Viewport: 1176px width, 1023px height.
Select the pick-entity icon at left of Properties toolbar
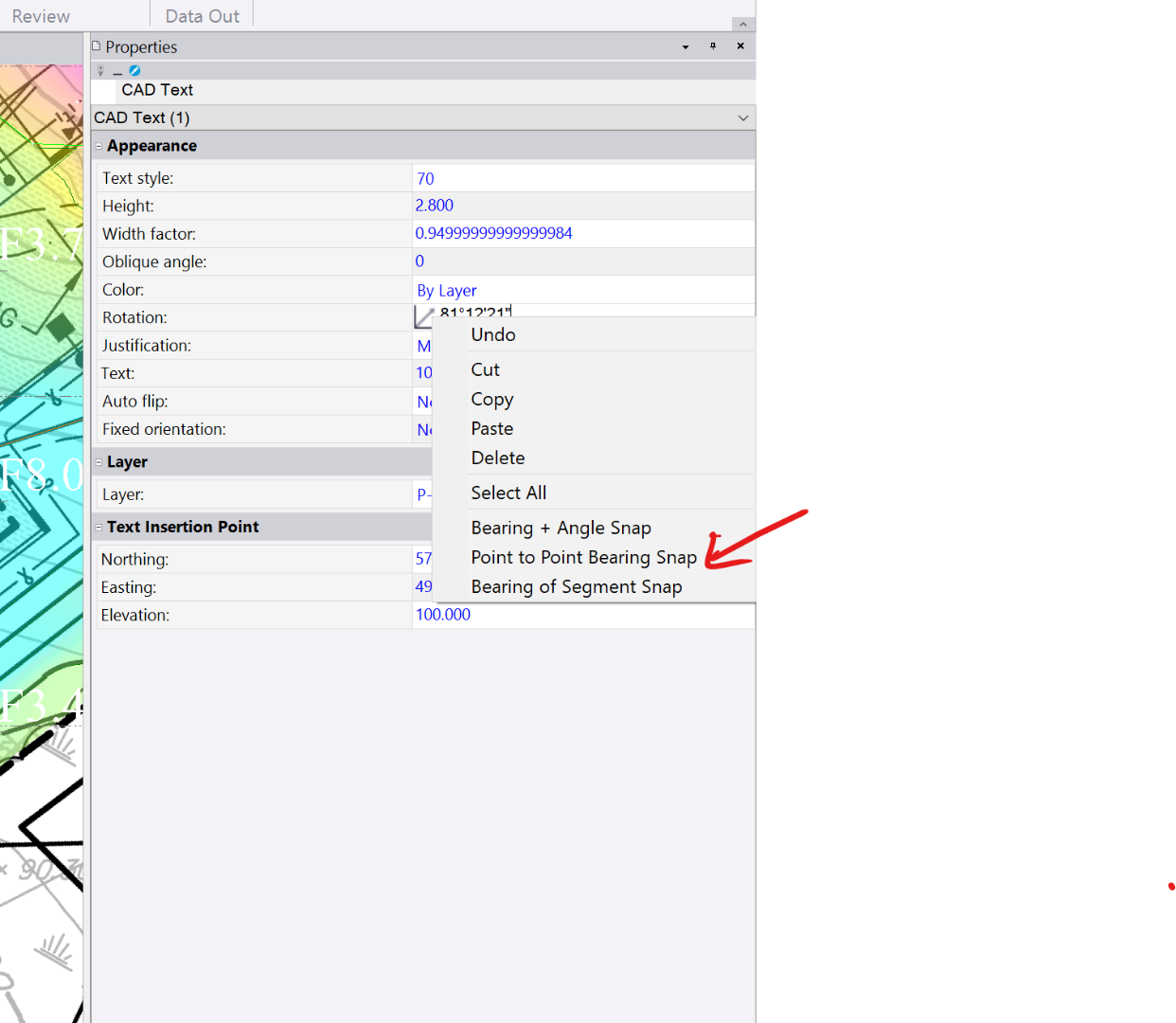(100, 70)
